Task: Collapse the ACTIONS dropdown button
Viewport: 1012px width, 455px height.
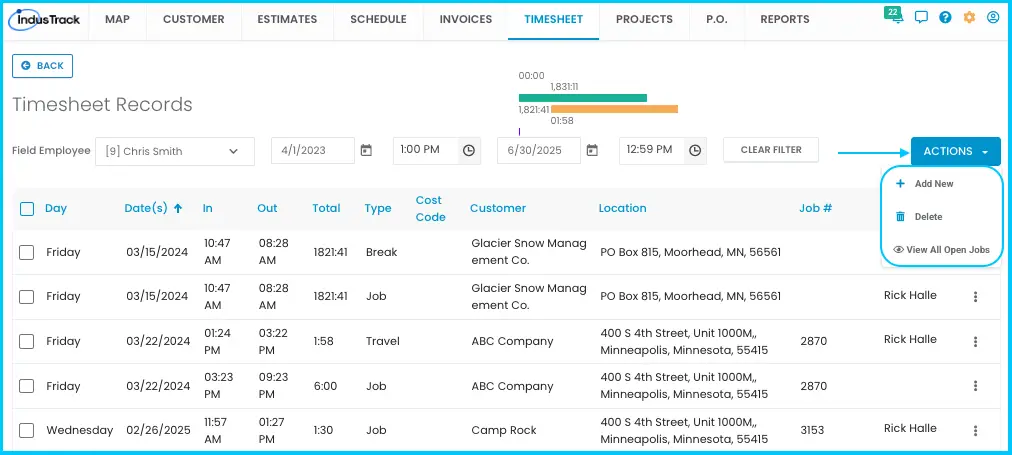Action: click(x=956, y=151)
